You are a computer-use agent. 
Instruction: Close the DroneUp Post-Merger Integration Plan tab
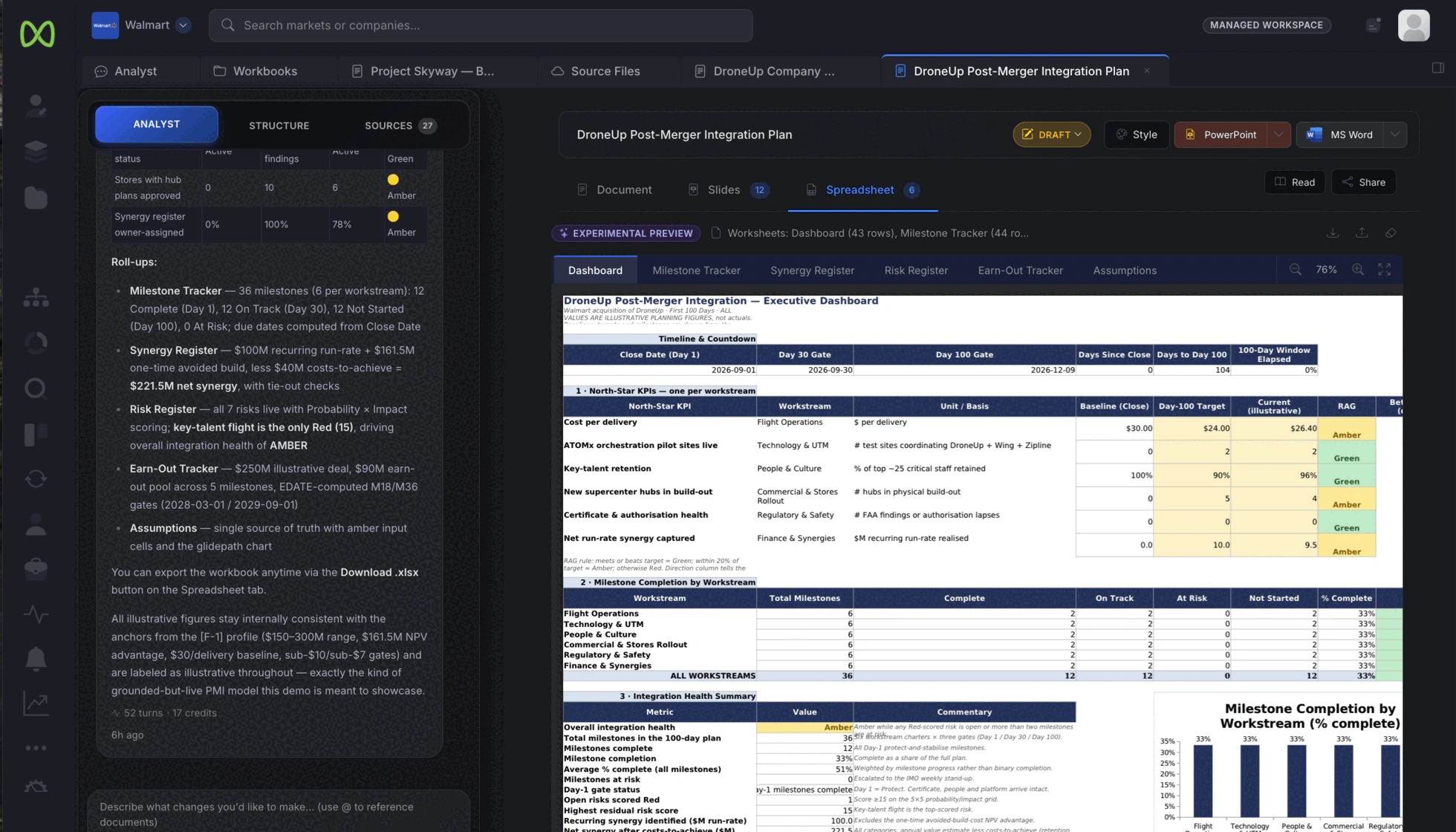click(x=1147, y=71)
